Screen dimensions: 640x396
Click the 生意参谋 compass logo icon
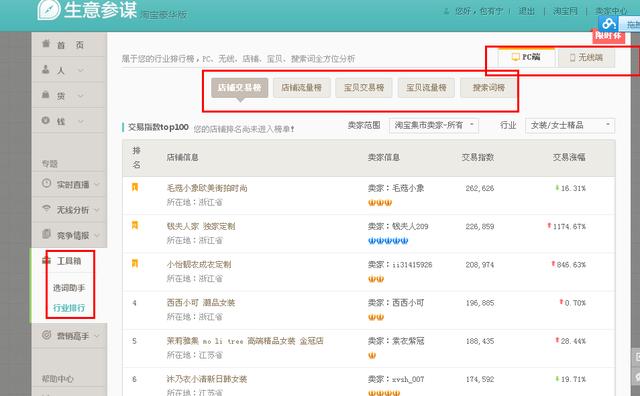click(x=49, y=9)
